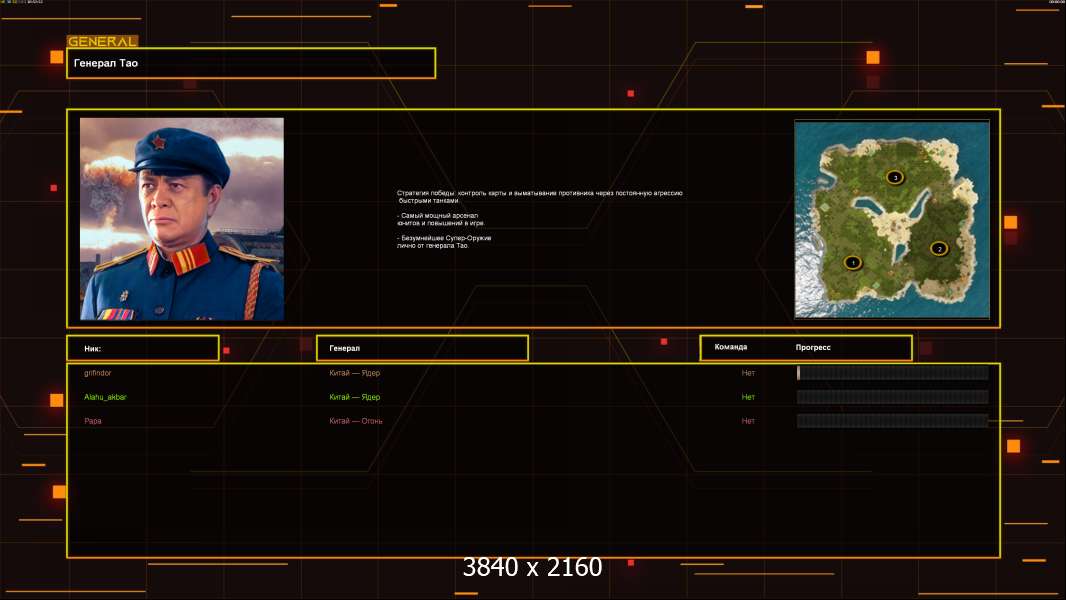Click 'Китай — Огонь' in Papa row
This screenshot has width=1066, height=600.
tap(356, 421)
